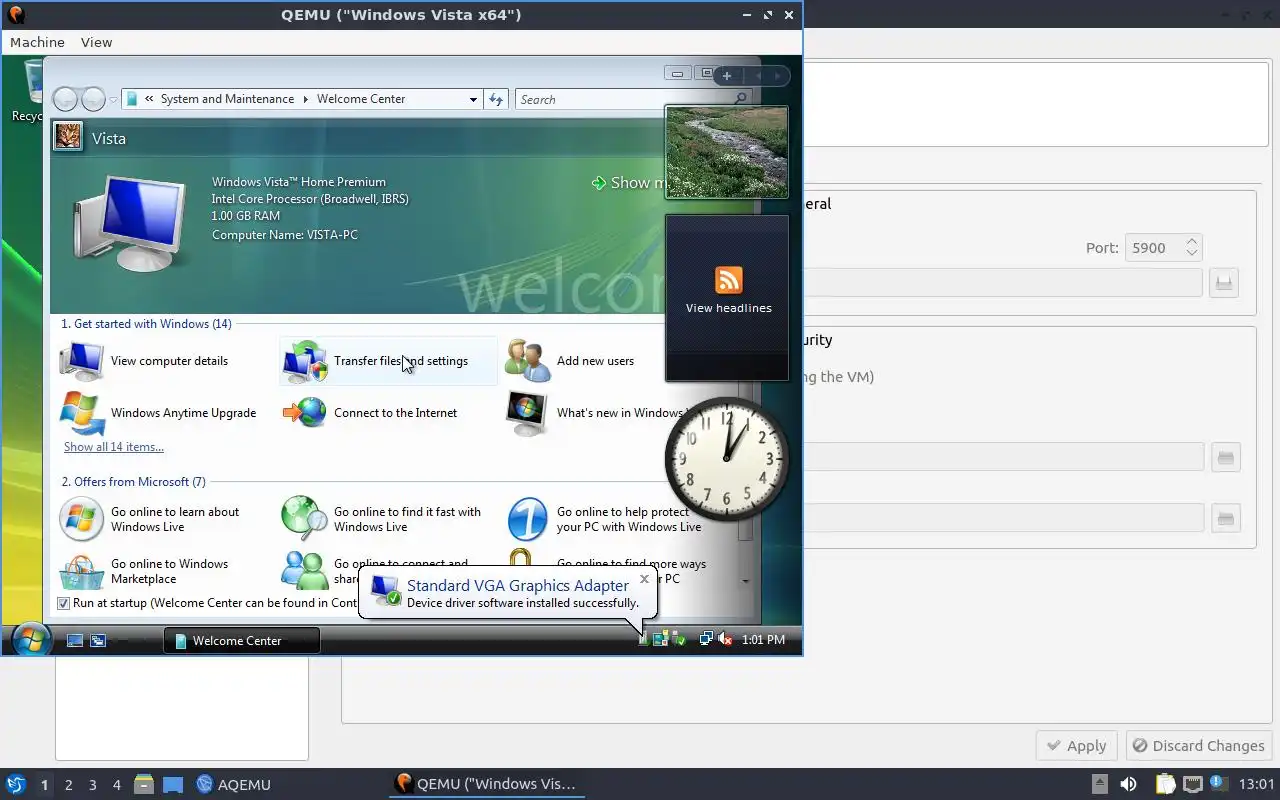Screen dimensions: 1280x800
Task: Click the first browse button in AQEMU
Action: pos(1224,283)
